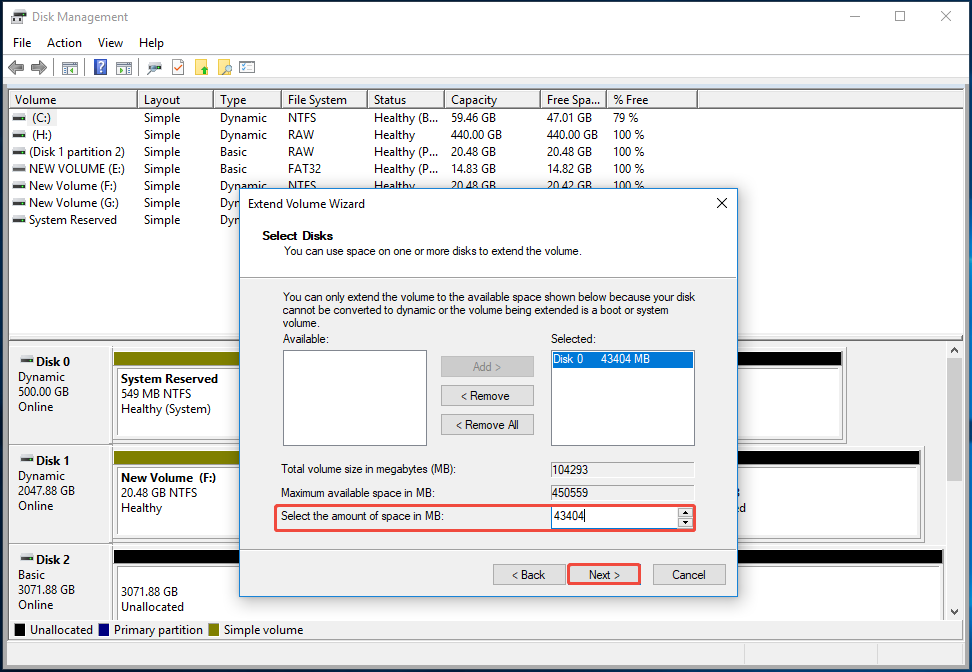Screen dimensions: 972x672
Task: Click the disk connect toolbar icon
Action: point(155,68)
